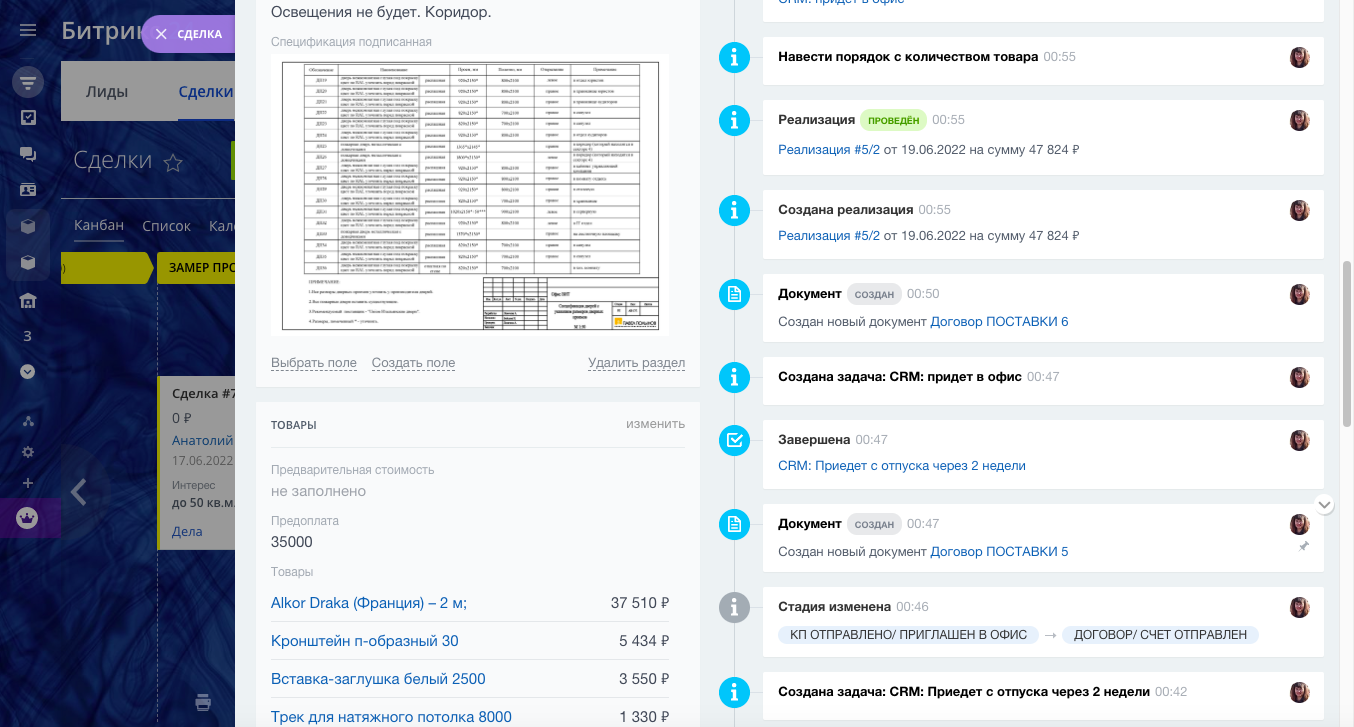Open document Договор ПОСТАВКИ 6
1354x727 pixels.
coord(999,322)
